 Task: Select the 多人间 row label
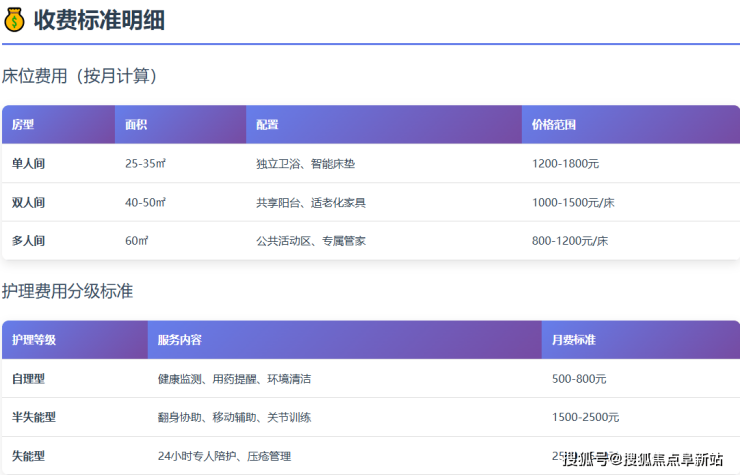point(28,241)
